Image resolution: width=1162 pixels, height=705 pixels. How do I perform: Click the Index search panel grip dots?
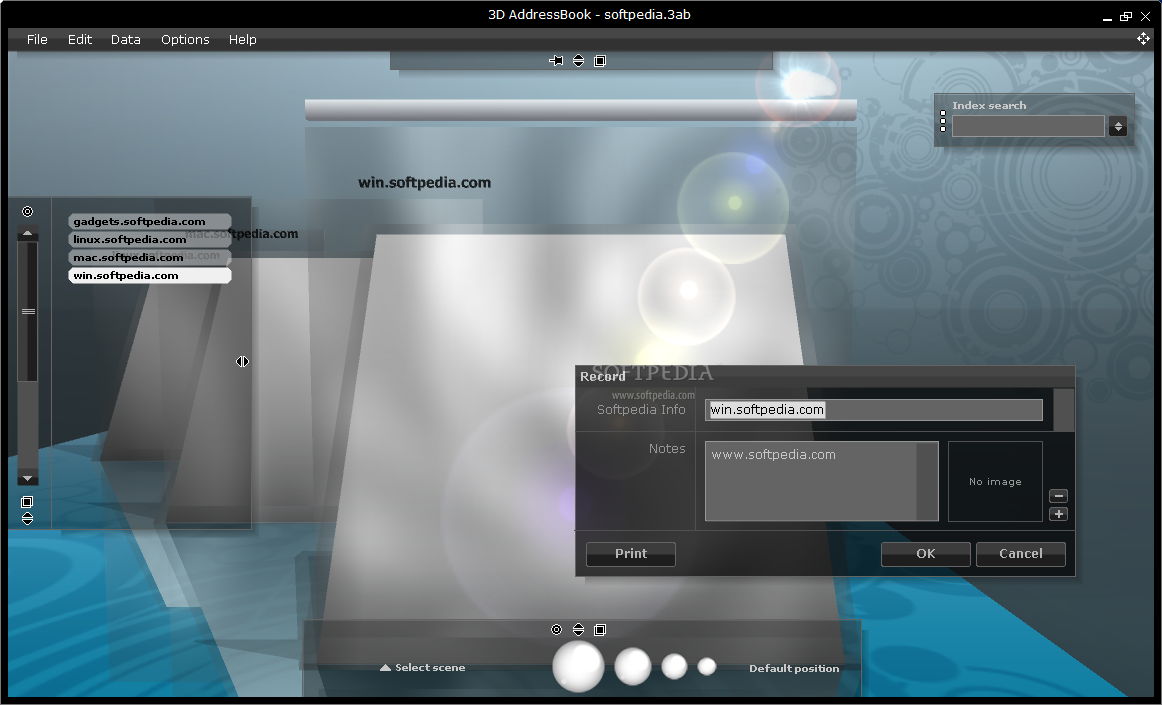pos(943,121)
